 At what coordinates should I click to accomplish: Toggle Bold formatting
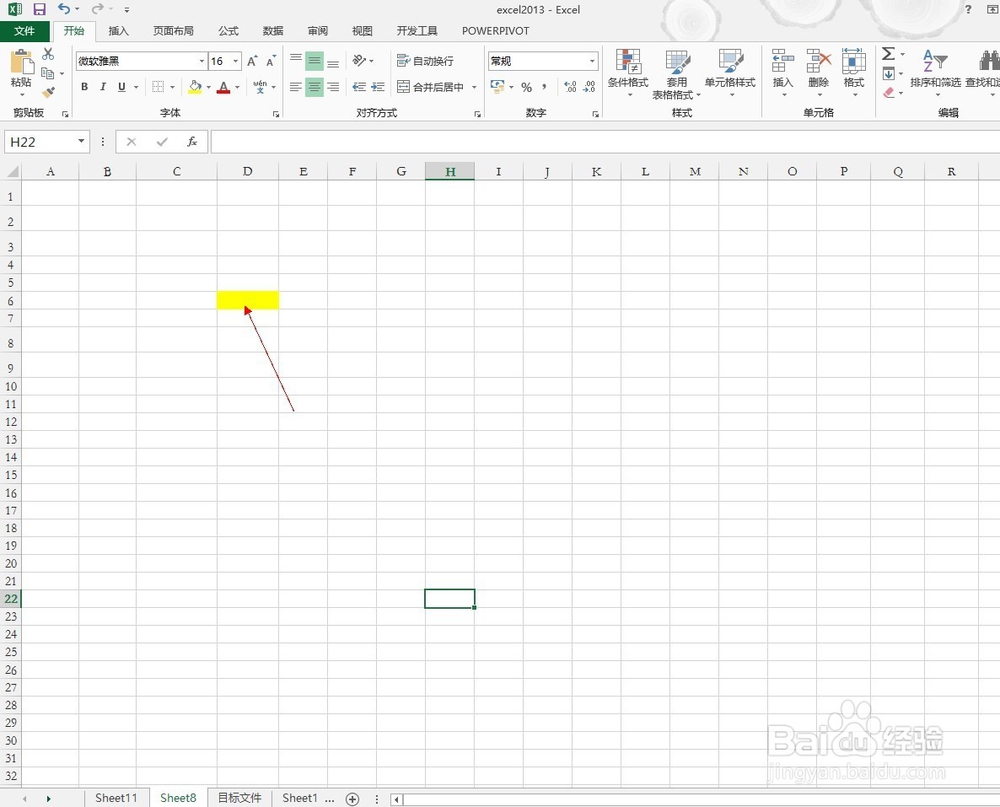(84, 87)
